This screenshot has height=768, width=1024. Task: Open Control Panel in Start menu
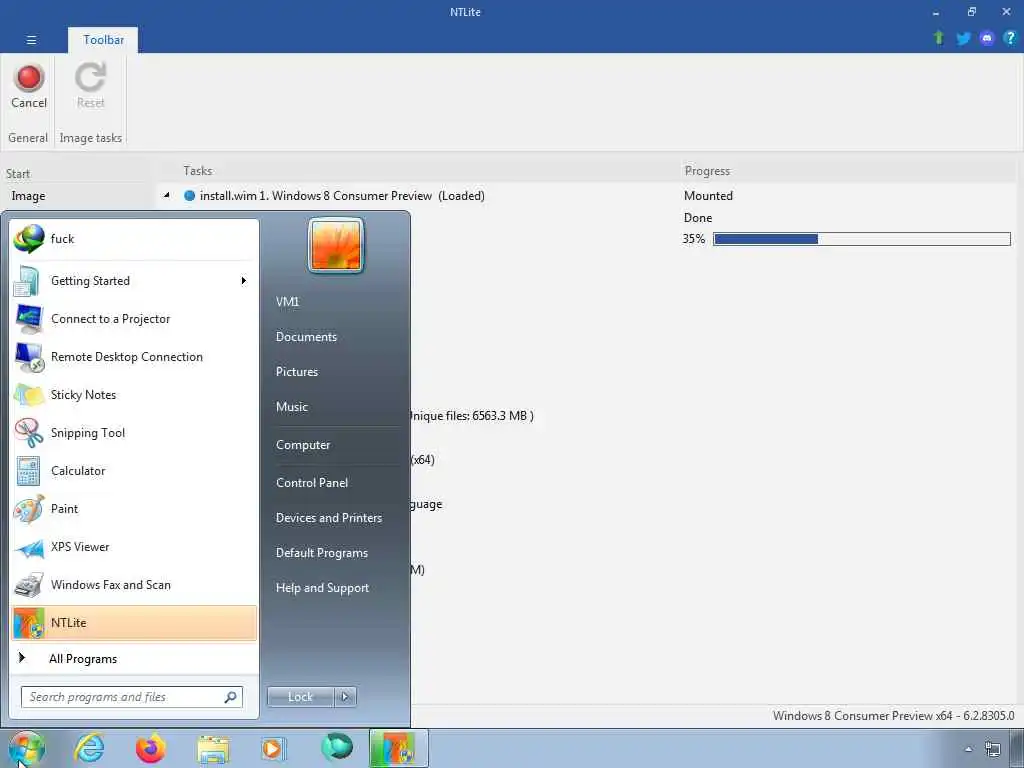coord(312,483)
